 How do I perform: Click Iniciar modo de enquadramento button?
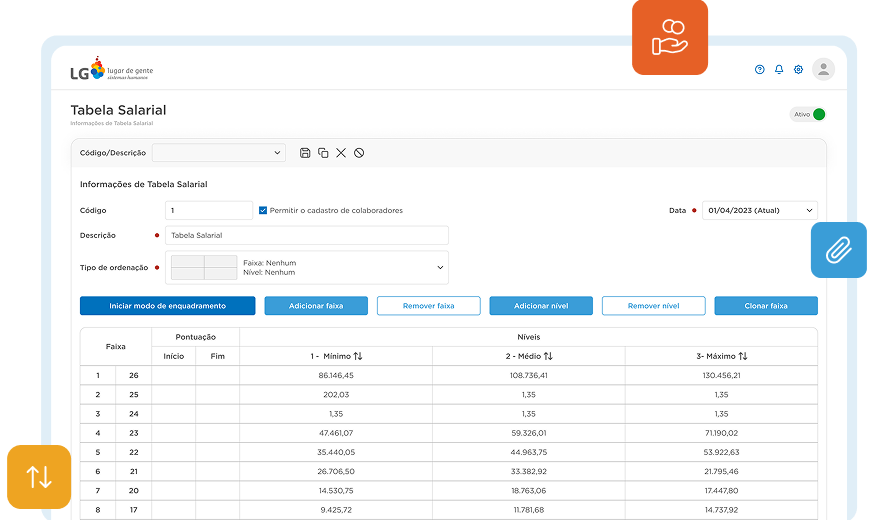(x=167, y=306)
